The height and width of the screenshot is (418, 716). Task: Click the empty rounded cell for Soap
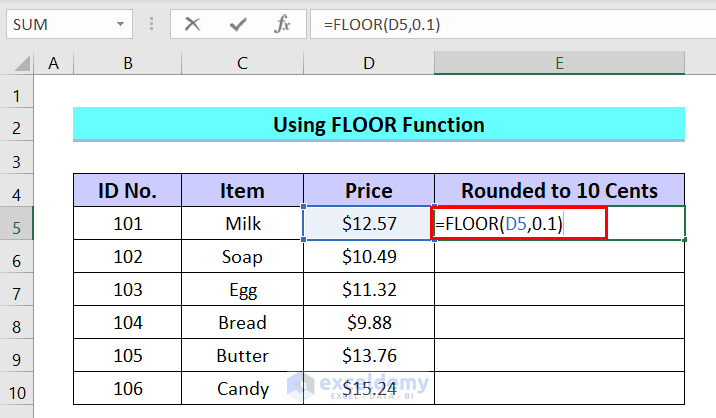(559, 257)
